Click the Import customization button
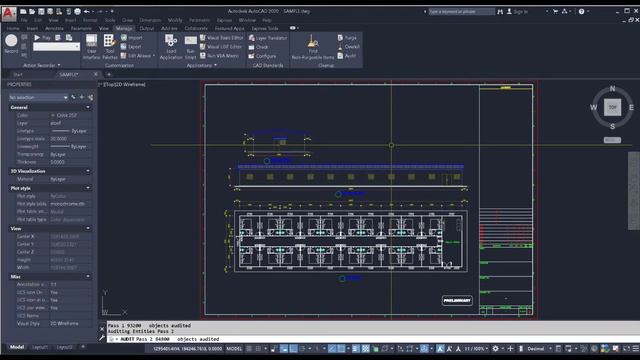Viewport: 640px width, 360px height. click(131, 38)
